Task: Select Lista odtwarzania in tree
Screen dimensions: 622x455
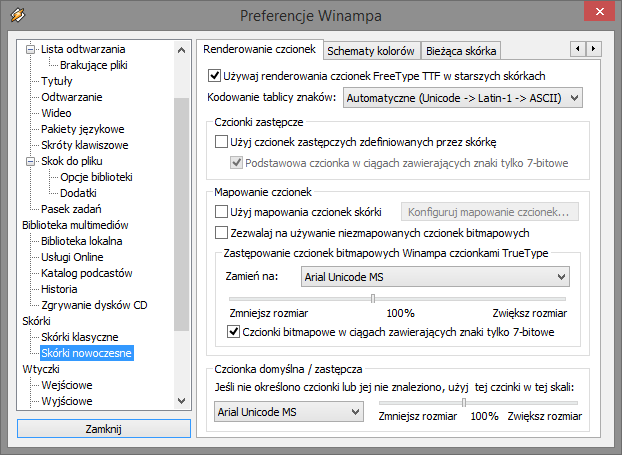Action: 83,49
